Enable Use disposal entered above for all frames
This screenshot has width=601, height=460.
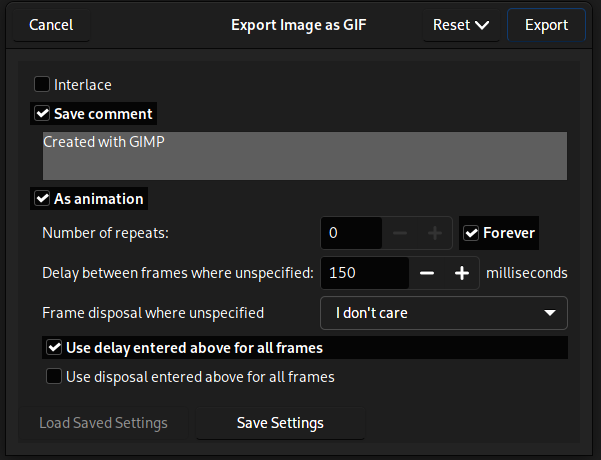54,377
